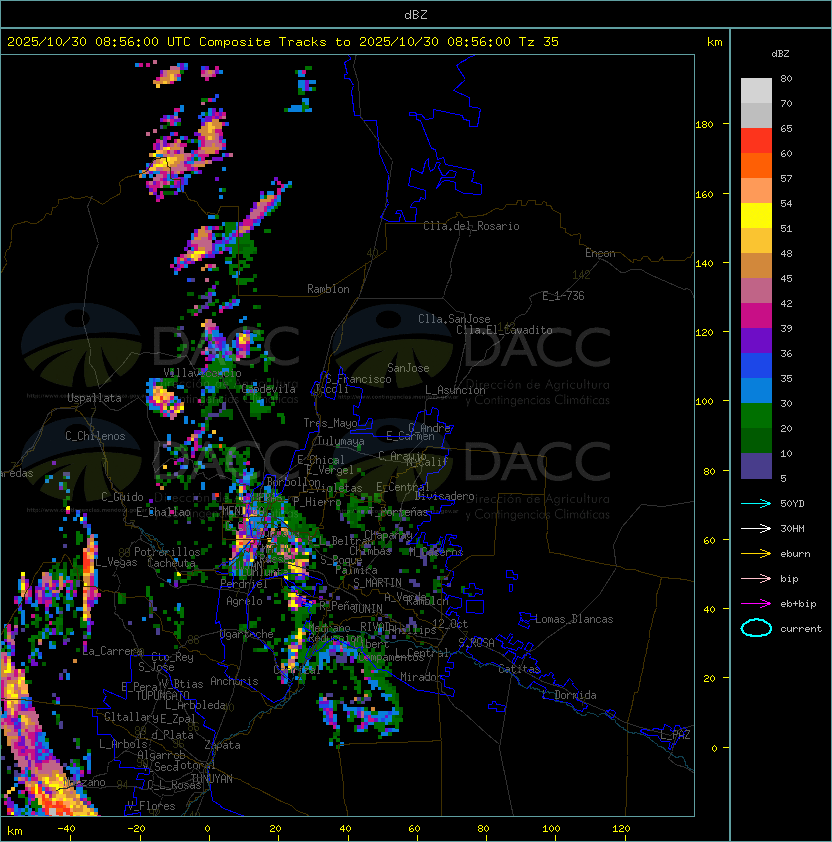Click the bright yellow 51–54 dBZ swatch
832x842 pixels.
point(756,215)
